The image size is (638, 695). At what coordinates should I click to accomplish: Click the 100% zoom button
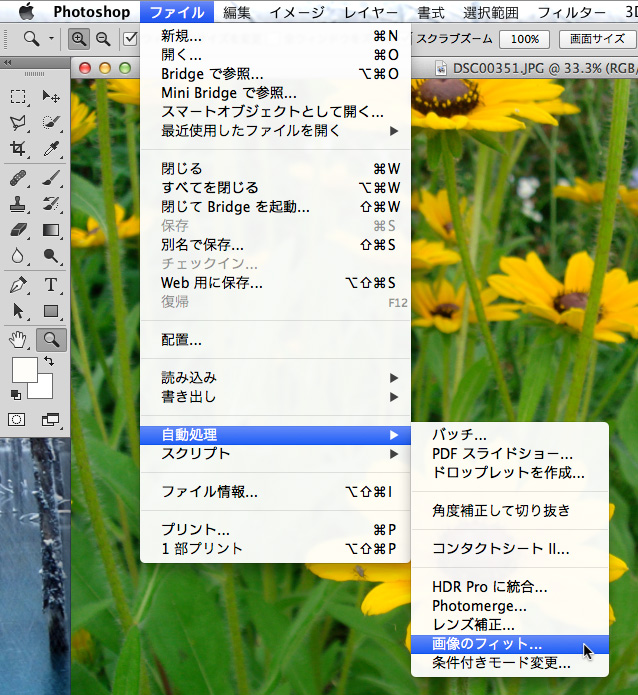524,39
